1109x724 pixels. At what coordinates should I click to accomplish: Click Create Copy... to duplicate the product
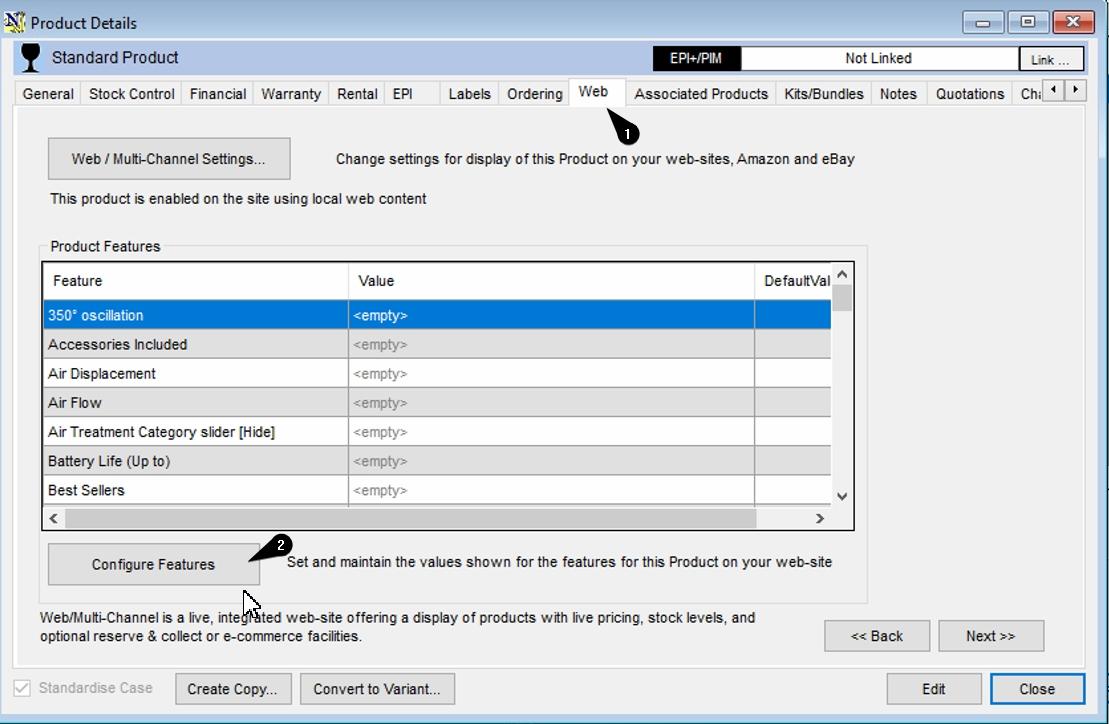pyautogui.click(x=233, y=688)
